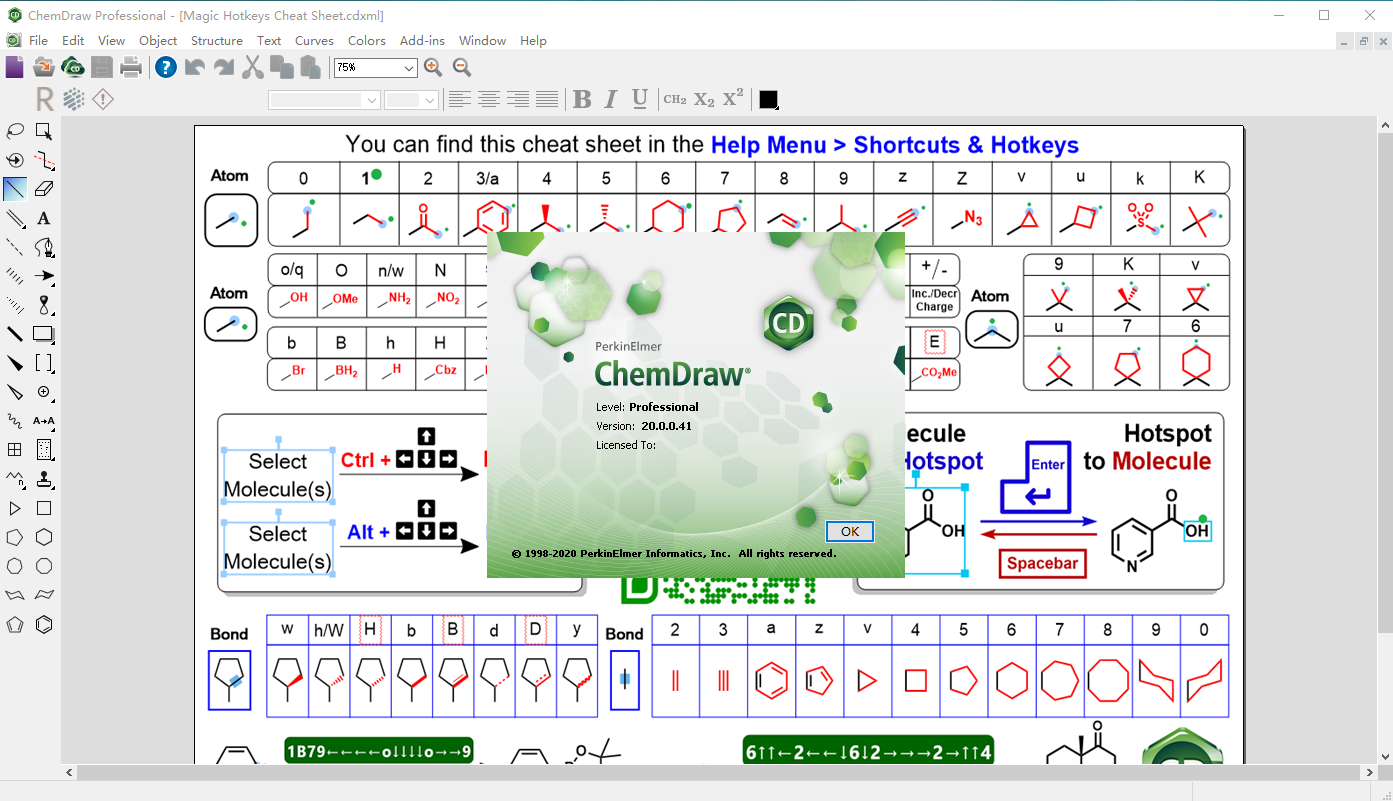Screen dimensions: 1393x801
Task: Open the 75% zoom level dropdown
Action: coord(409,67)
